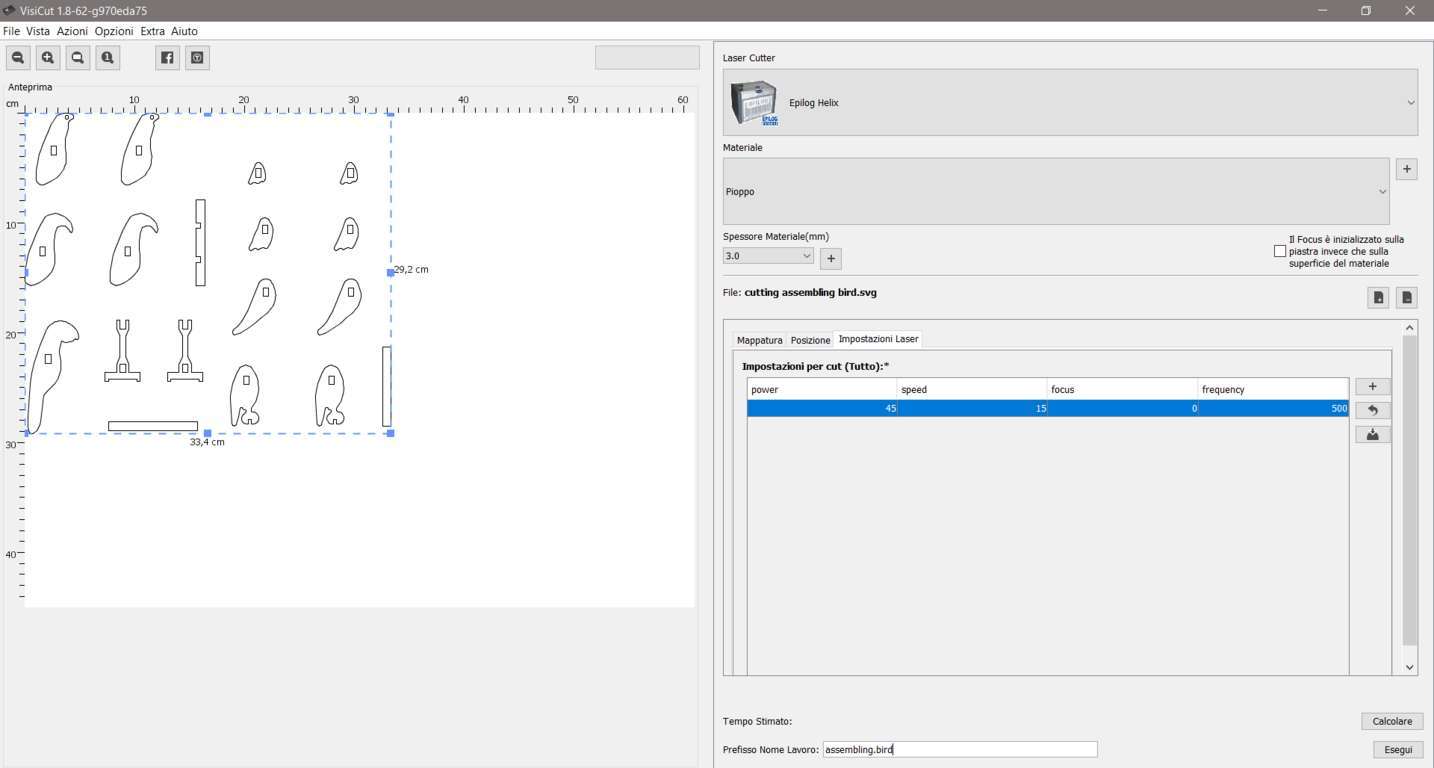Open the Aiuto menu

click(x=184, y=31)
